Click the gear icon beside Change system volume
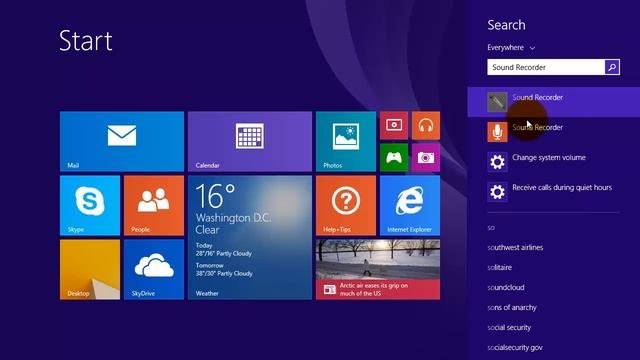Viewport: 640px width, 360px height. click(x=497, y=162)
